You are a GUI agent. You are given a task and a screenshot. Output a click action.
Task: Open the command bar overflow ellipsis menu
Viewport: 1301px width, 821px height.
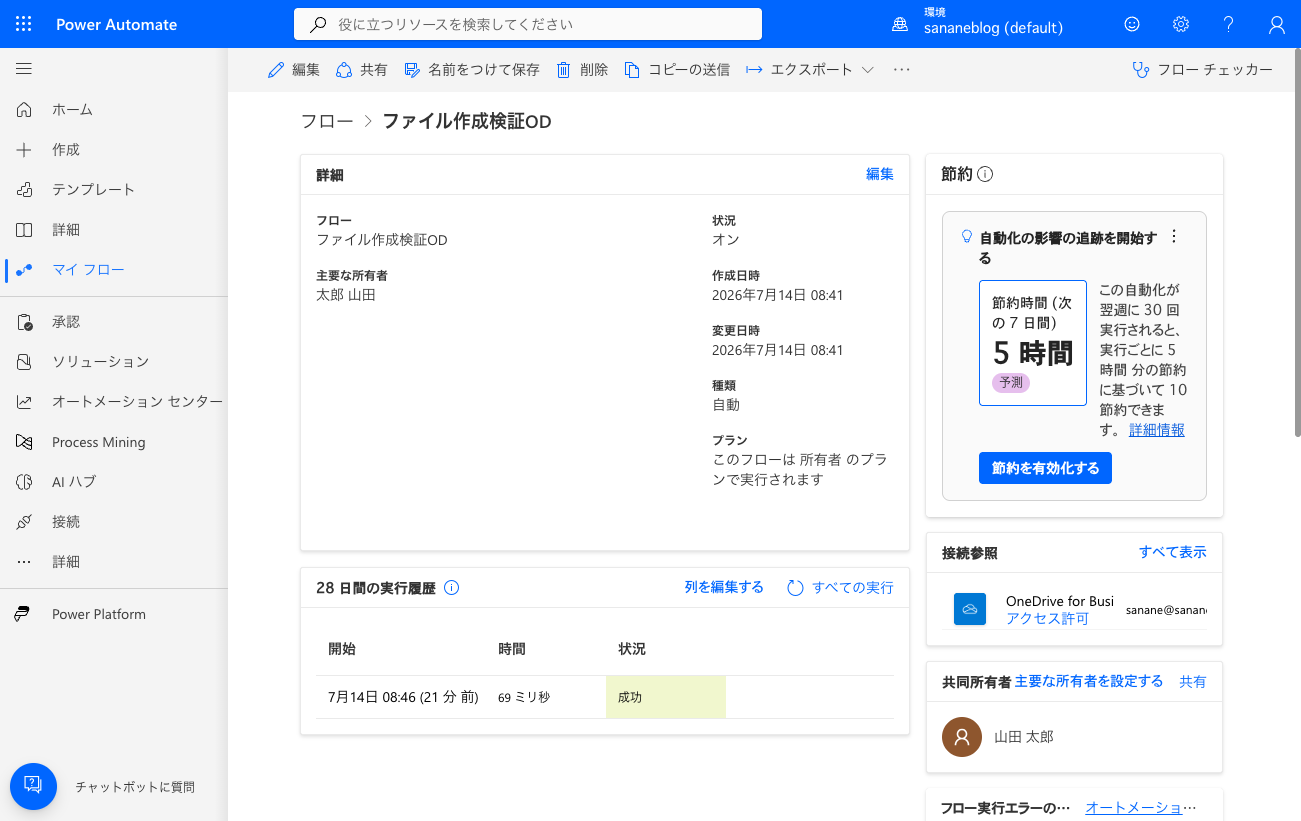(x=902, y=69)
